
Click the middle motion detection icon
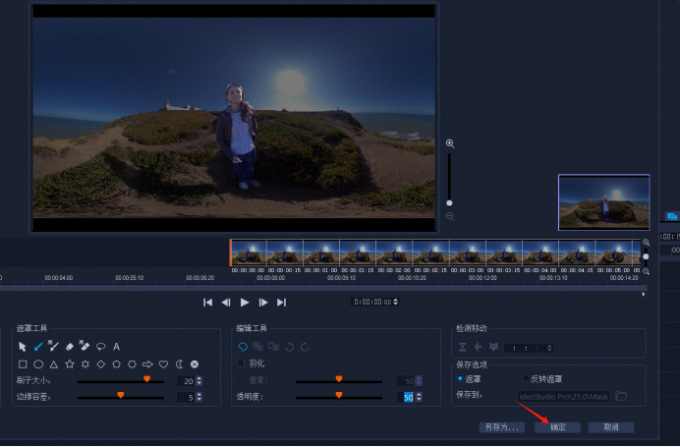(478, 347)
